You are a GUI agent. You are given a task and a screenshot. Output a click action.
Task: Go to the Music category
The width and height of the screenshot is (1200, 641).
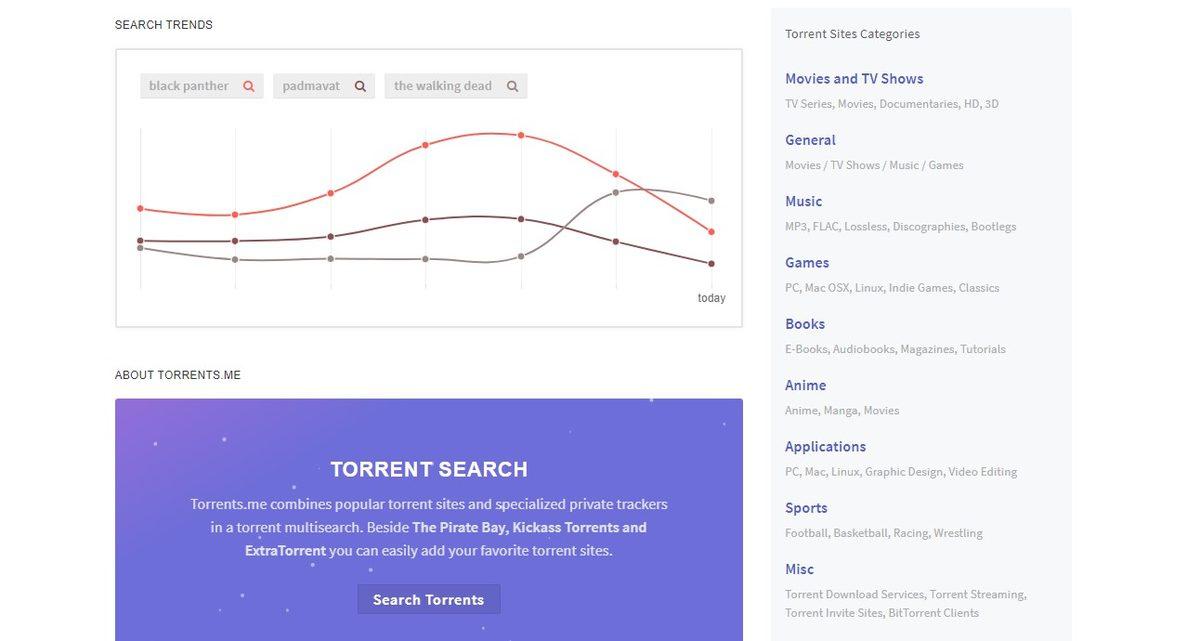coord(803,201)
